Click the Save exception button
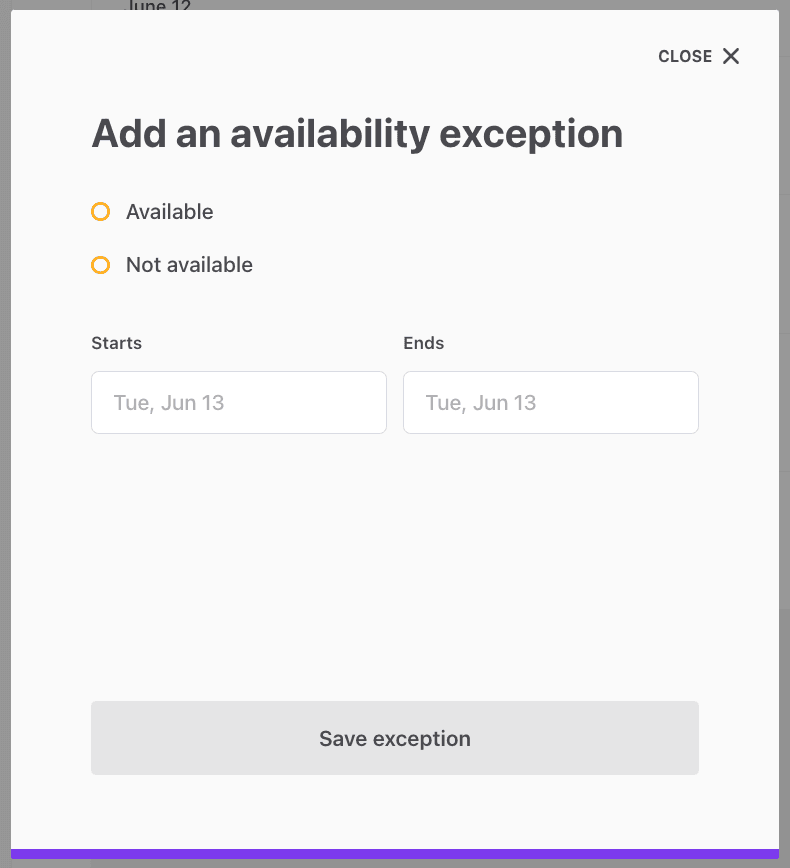The width and height of the screenshot is (790, 868). click(394, 738)
